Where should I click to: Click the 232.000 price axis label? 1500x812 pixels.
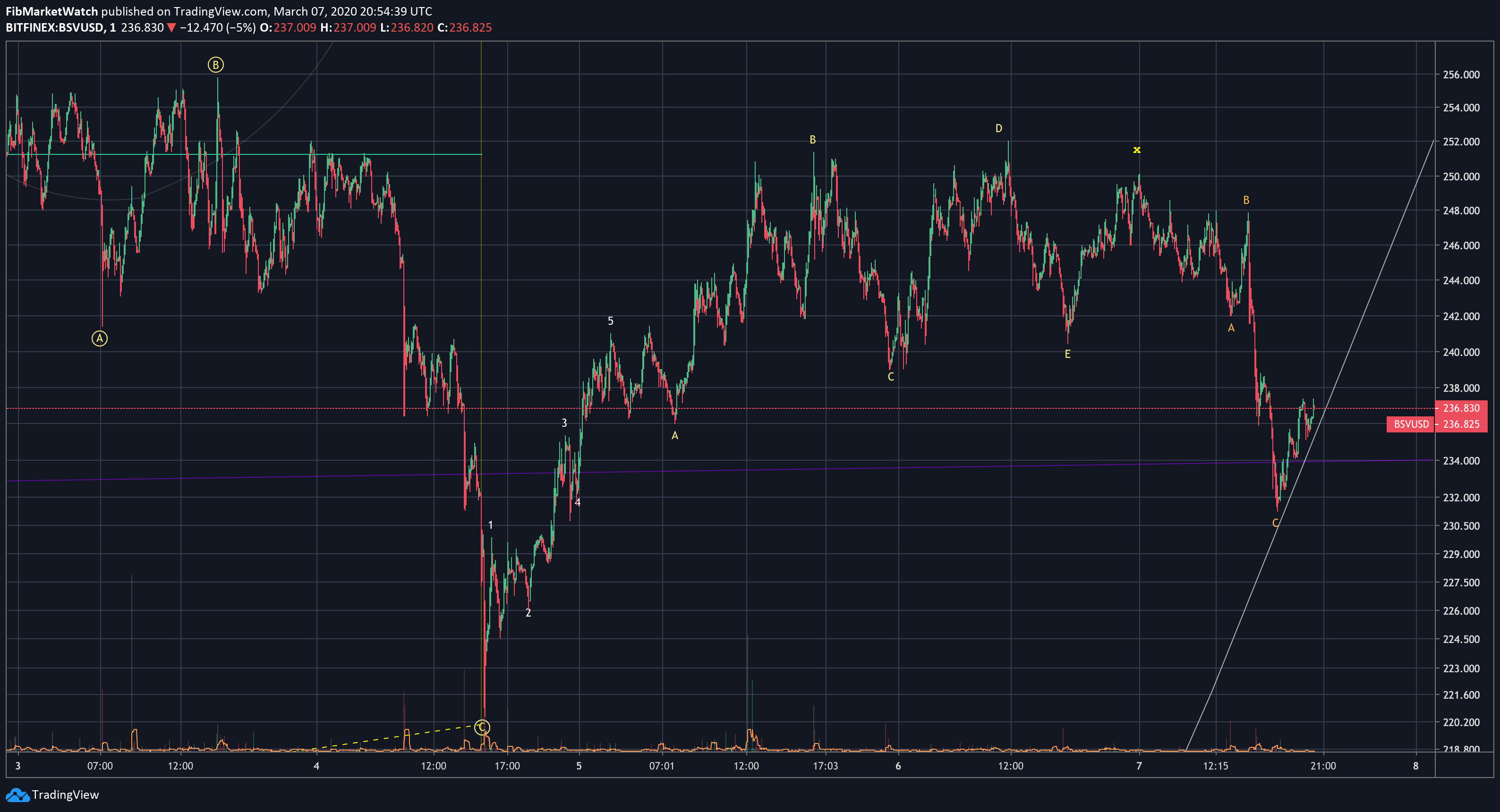1461,498
